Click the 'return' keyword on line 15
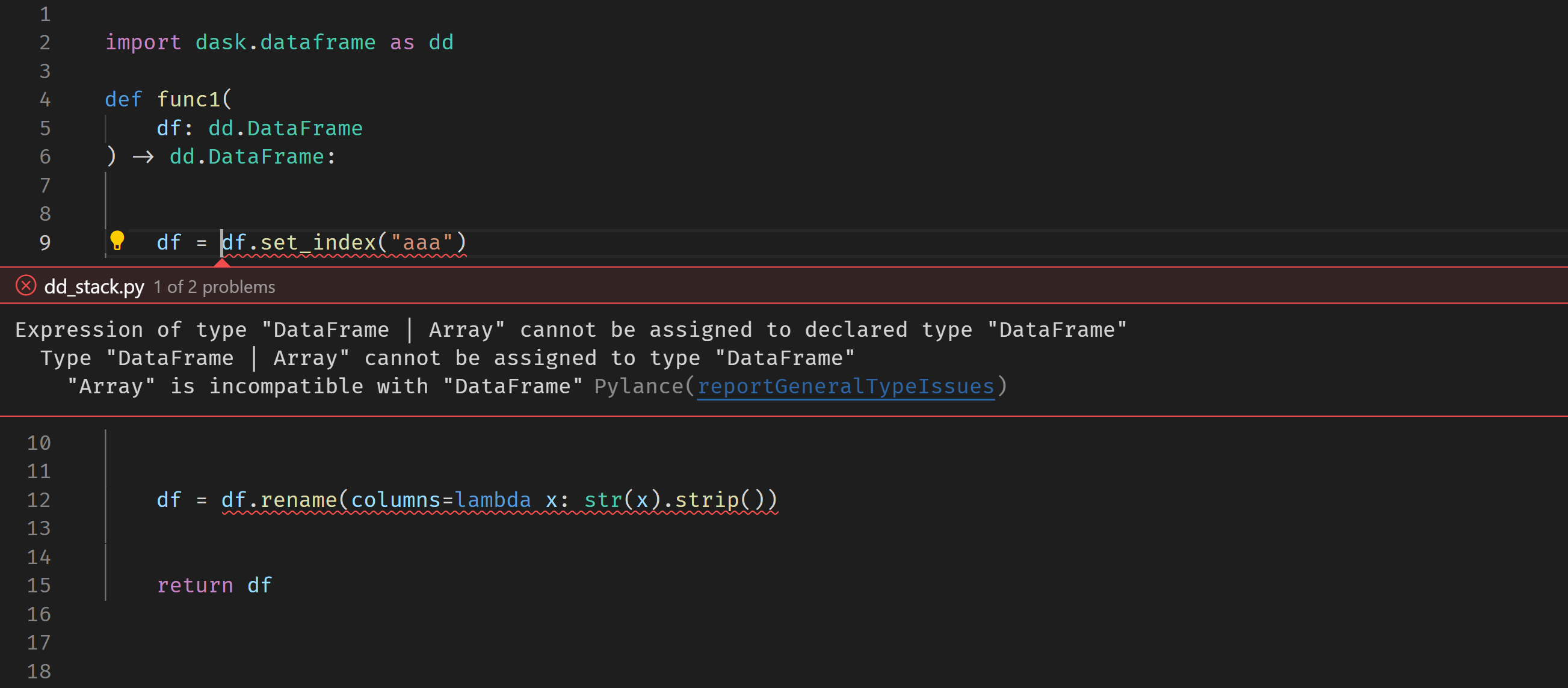The width and height of the screenshot is (1568, 688). pyautogui.click(x=195, y=585)
